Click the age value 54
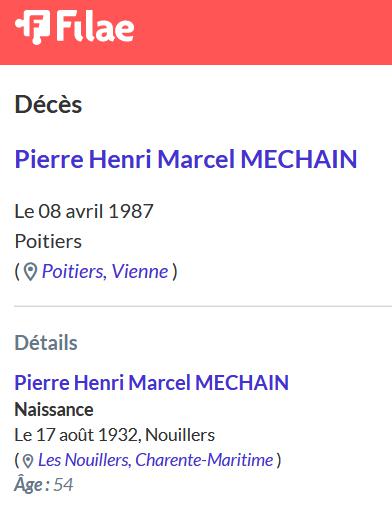 coord(63,485)
